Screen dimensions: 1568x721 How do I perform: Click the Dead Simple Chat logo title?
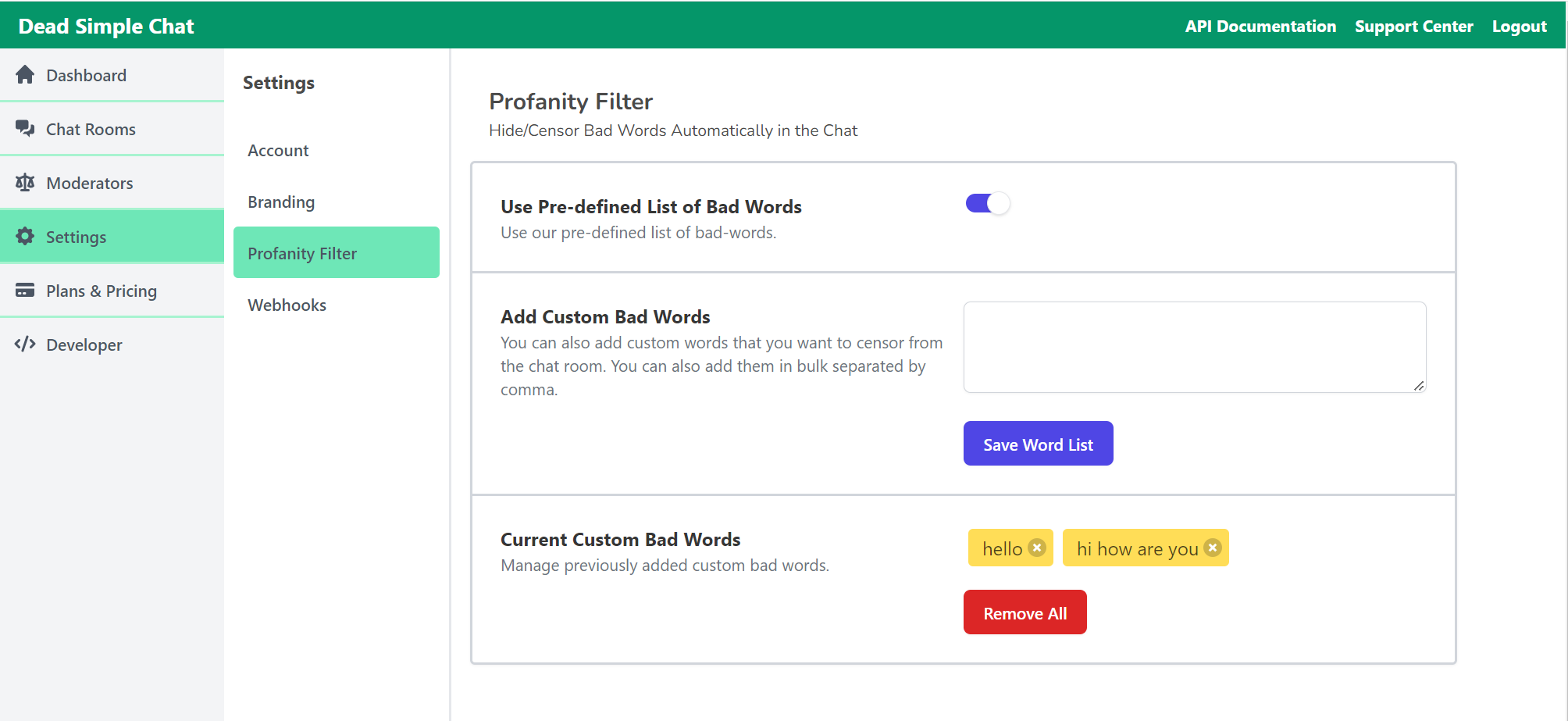click(106, 27)
